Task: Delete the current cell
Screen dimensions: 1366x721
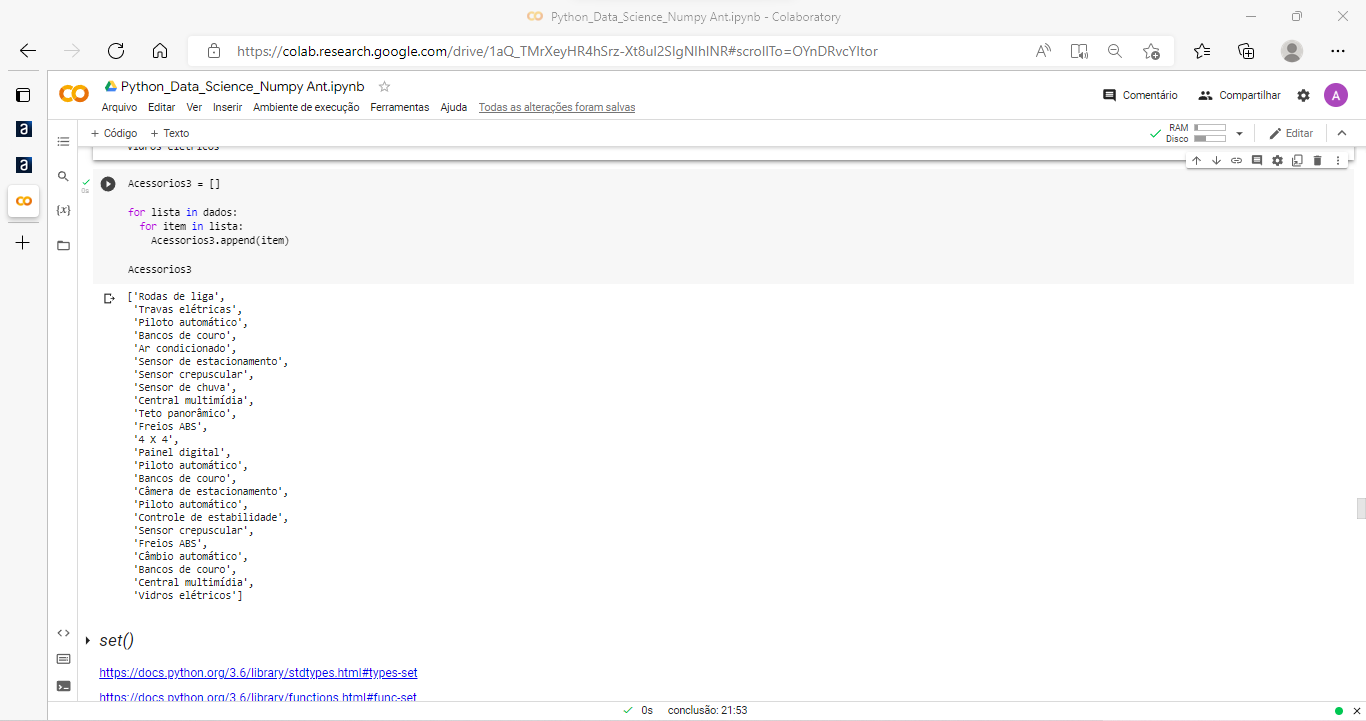Action: [1317, 160]
